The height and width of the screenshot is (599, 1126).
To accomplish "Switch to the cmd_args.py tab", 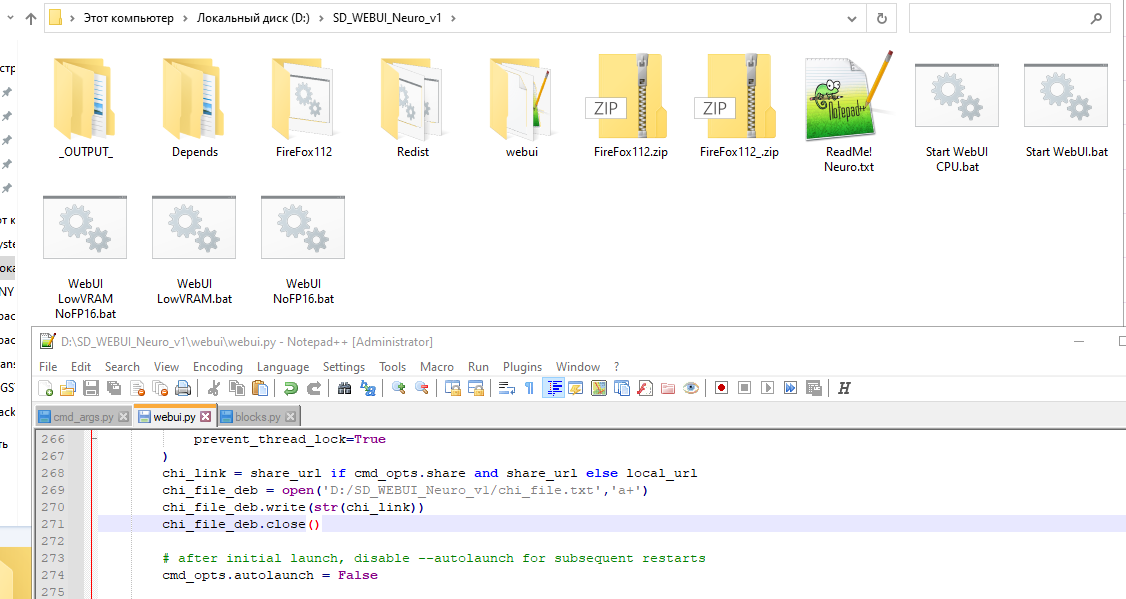I will [82, 416].
